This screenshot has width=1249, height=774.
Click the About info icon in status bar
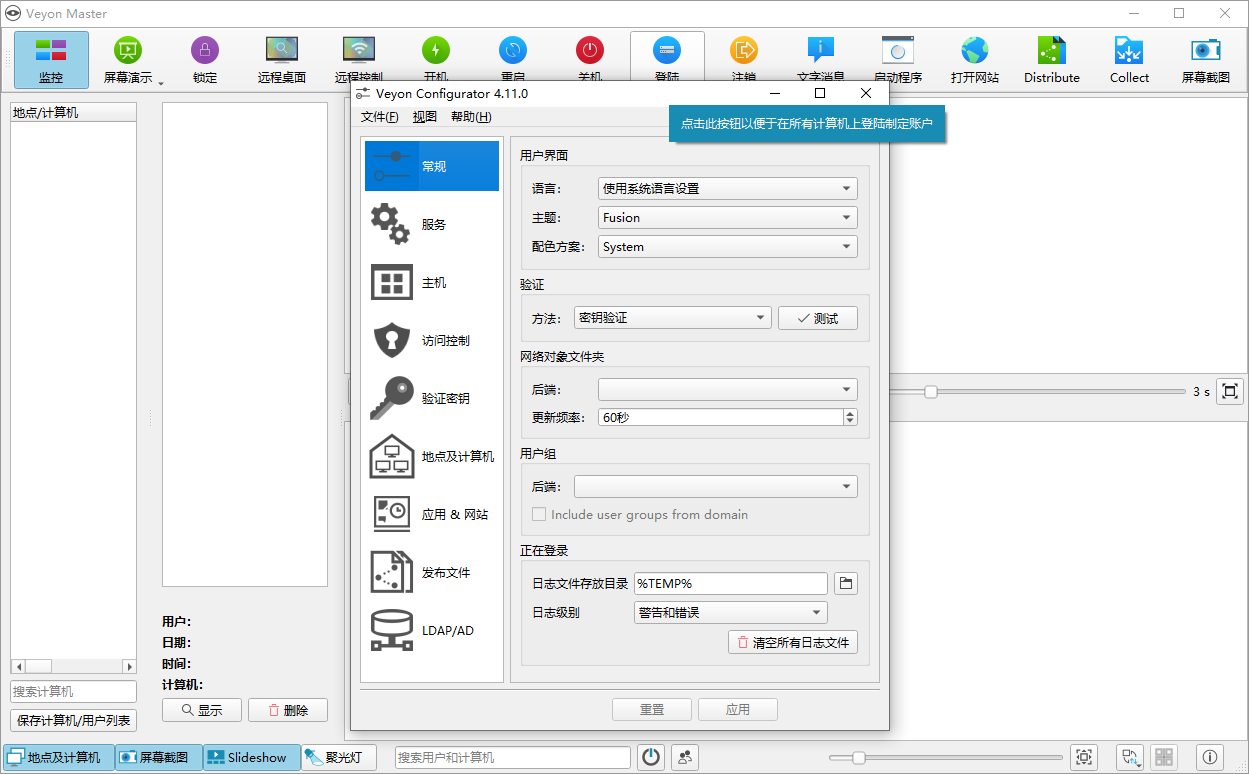point(1210,757)
